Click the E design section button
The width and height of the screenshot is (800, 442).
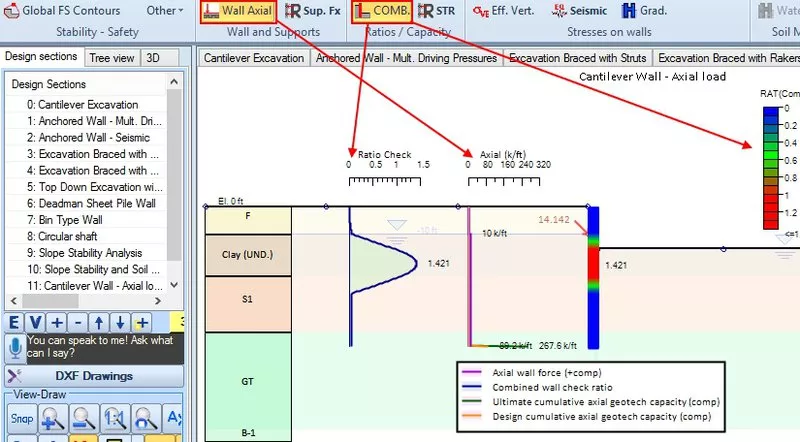coord(14,323)
